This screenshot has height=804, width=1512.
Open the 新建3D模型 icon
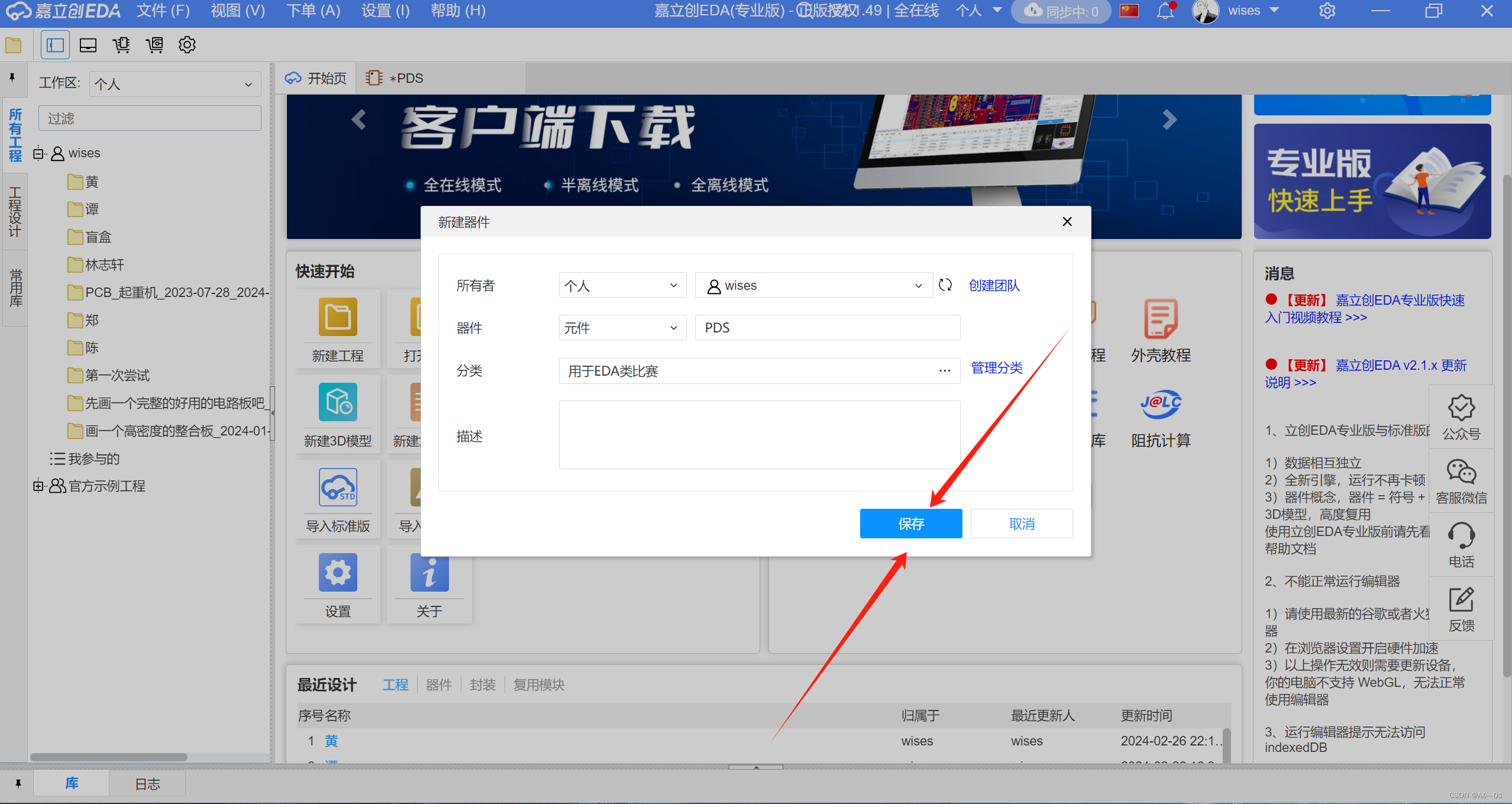pyautogui.click(x=338, y=402)
